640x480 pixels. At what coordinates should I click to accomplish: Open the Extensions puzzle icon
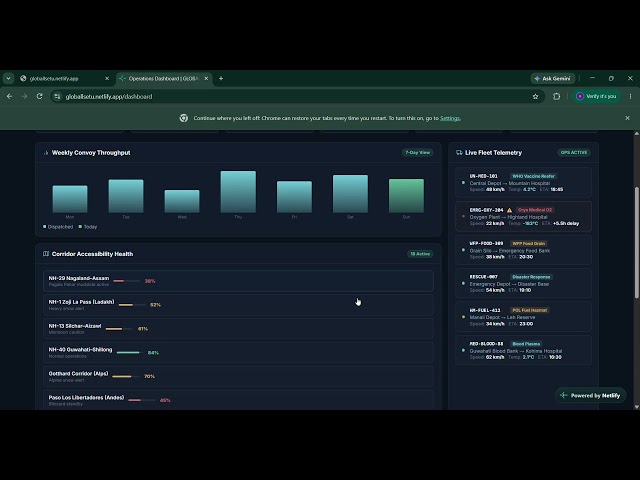coord(556,96)
